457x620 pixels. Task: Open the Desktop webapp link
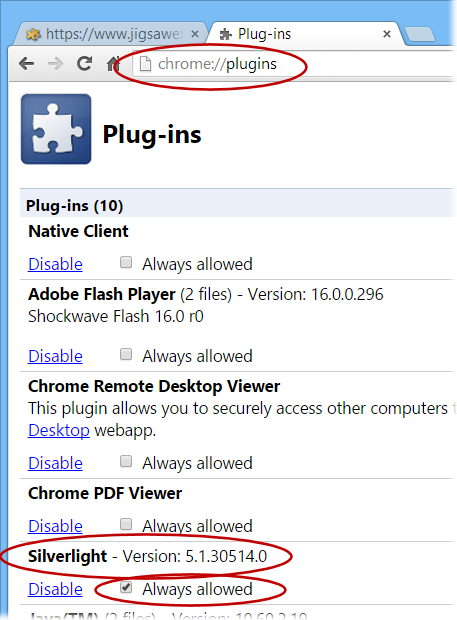tap(59, 430)
